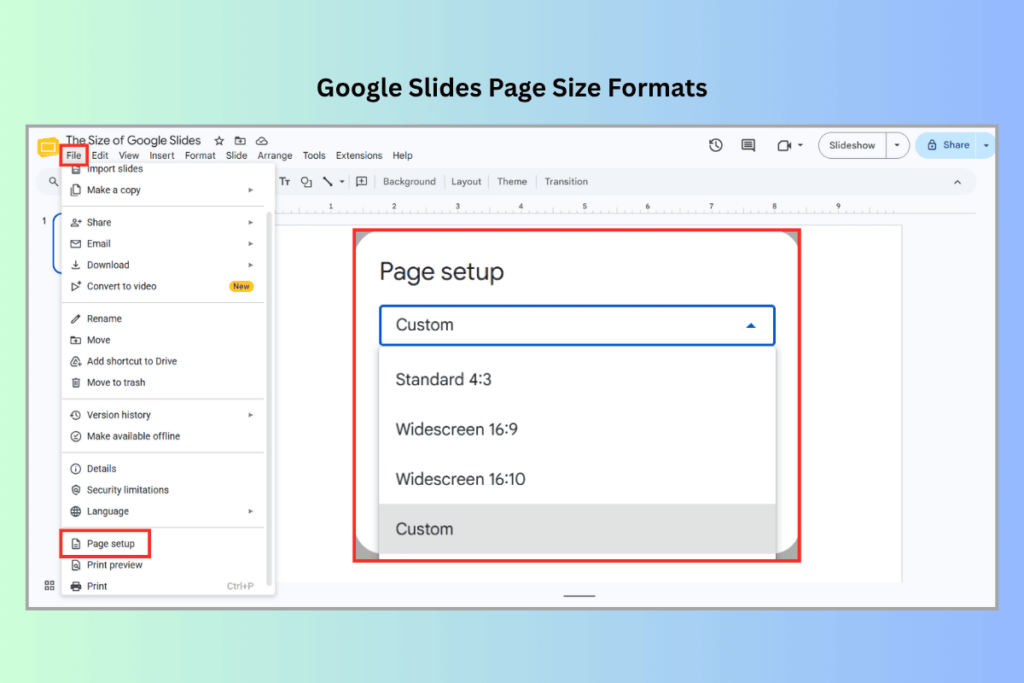Click the Transition toolbar button
Image resolution: width=1024 pixels, height=683 pixels.
(566, 182)
